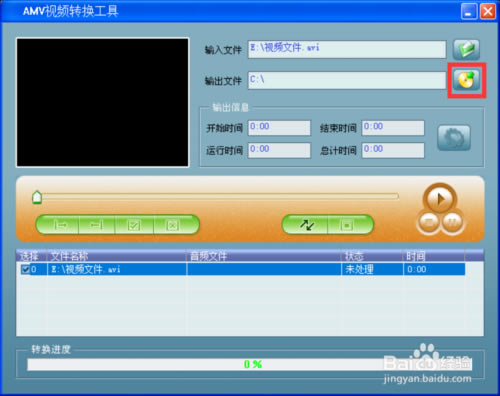Click the 状态 column header
The width and height of the screenshot is (500, 396).
coord(372,256)
